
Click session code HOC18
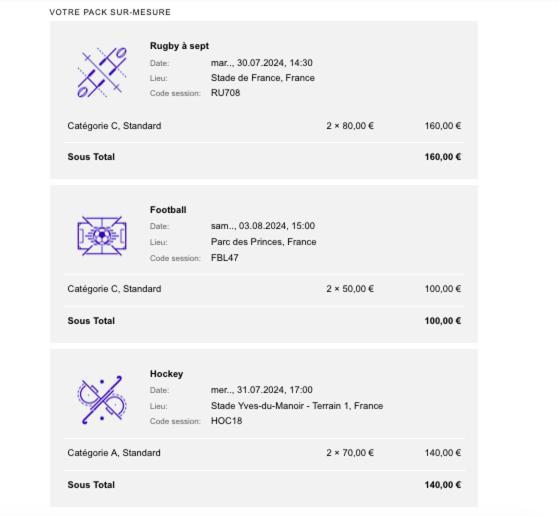(226, 421)
